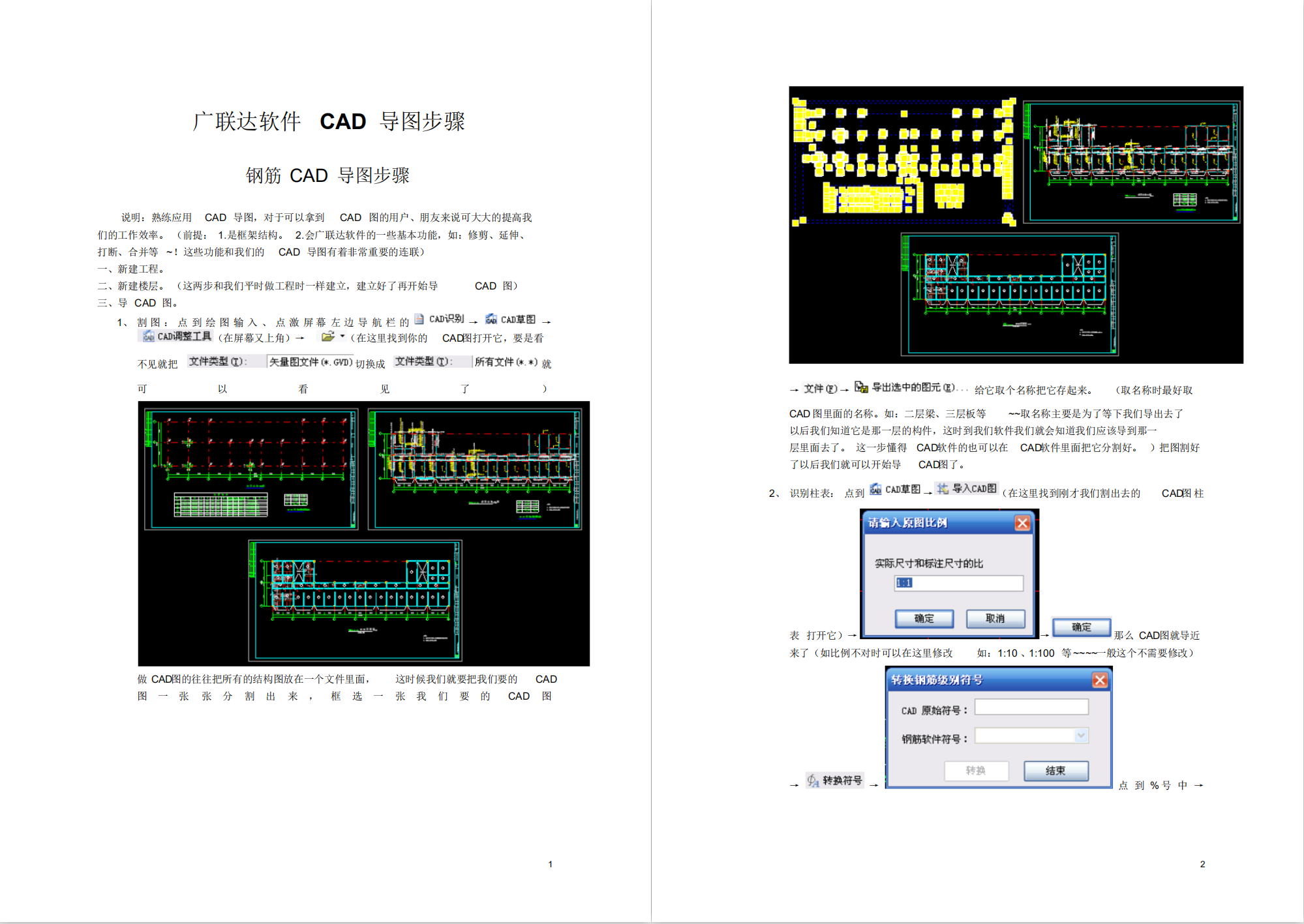Click the top-right floor plan drawing on page 2
This screenshot has height=924, width=1304.
[x=1132, y=162]
